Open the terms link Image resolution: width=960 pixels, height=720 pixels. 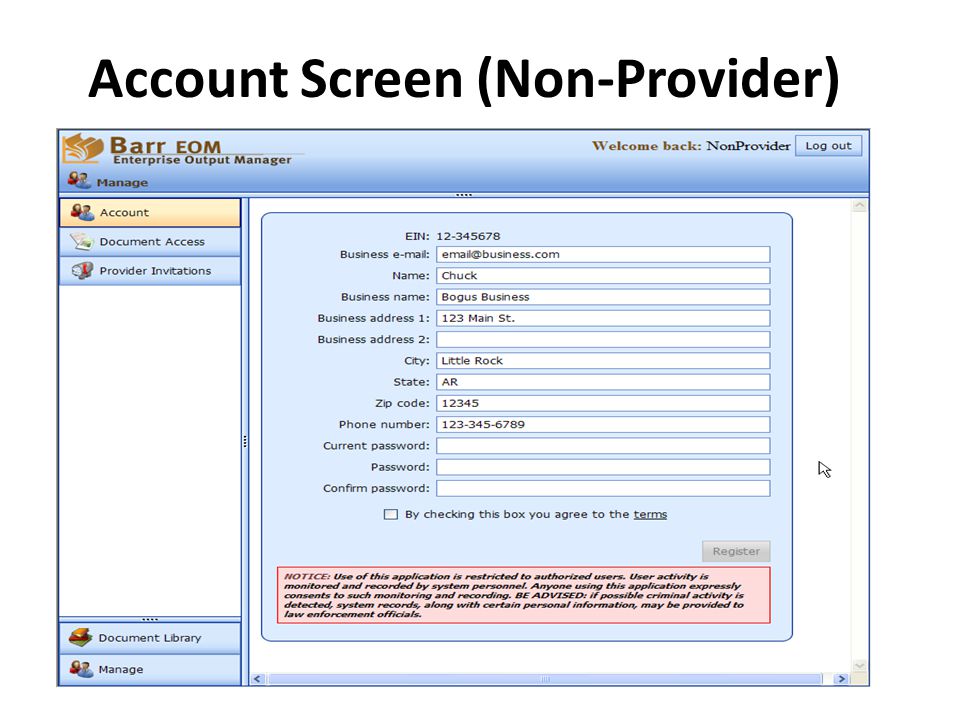650,514
